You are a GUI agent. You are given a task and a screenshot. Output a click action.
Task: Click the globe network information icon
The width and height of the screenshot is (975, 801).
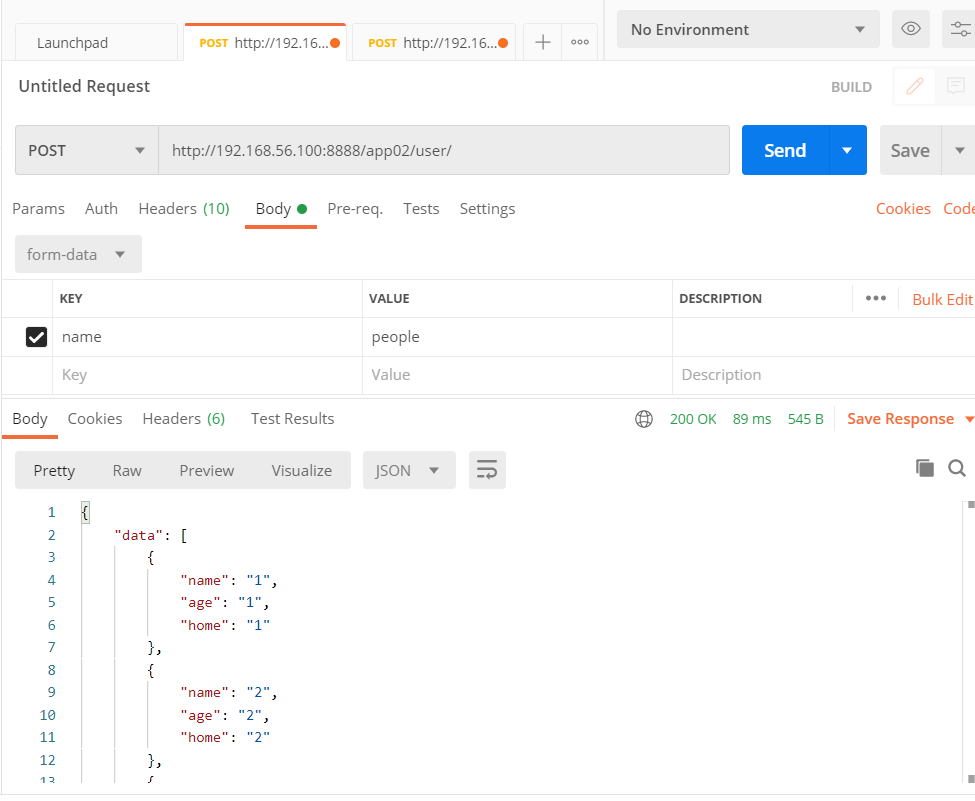[x=644, y=419]
